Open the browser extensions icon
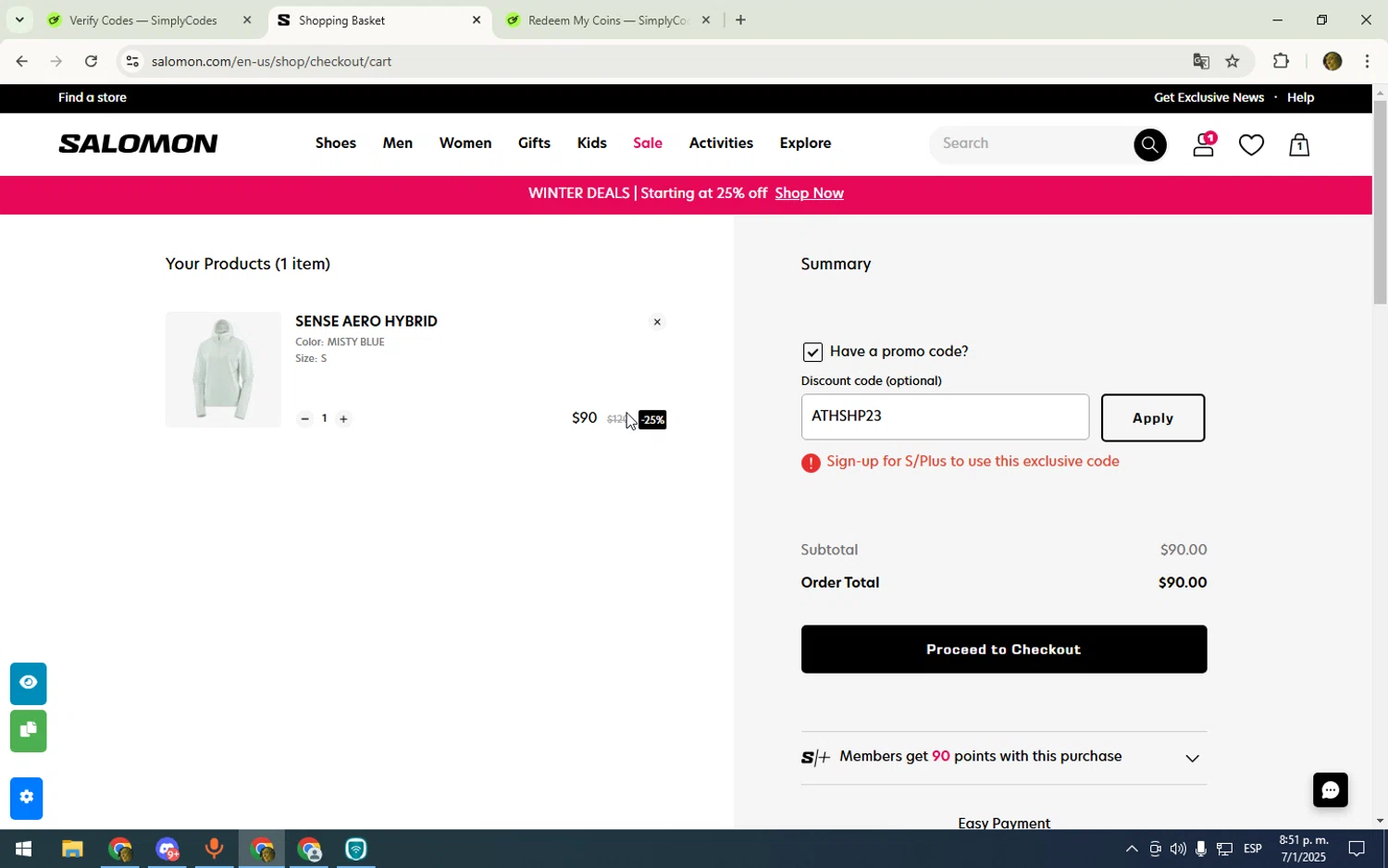 (1281, 61)
